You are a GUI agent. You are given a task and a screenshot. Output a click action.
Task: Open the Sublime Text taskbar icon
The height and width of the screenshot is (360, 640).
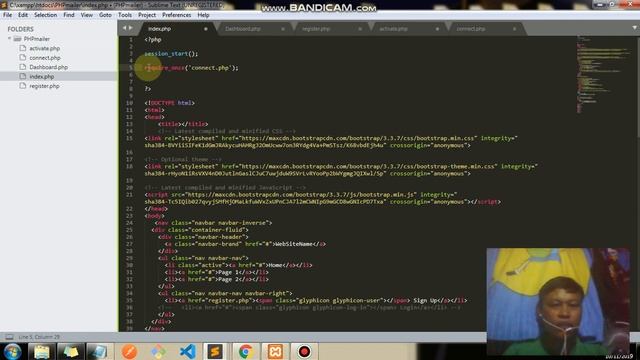click(216, 351)
